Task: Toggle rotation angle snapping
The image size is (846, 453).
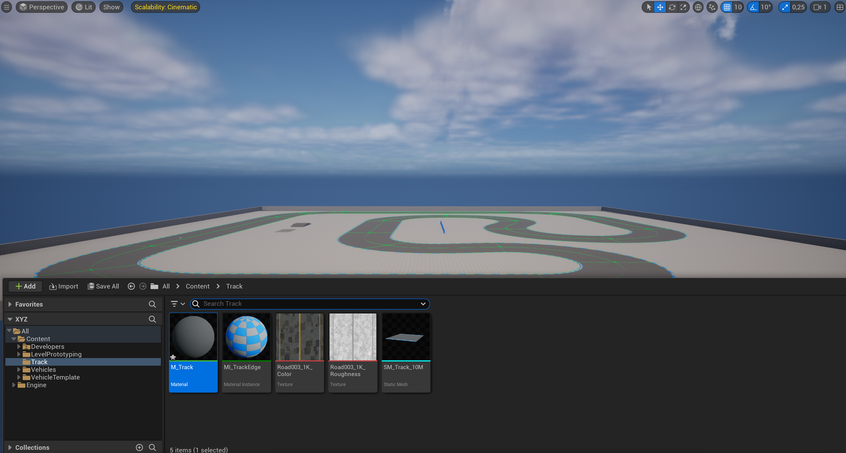Action: point(753,7)
